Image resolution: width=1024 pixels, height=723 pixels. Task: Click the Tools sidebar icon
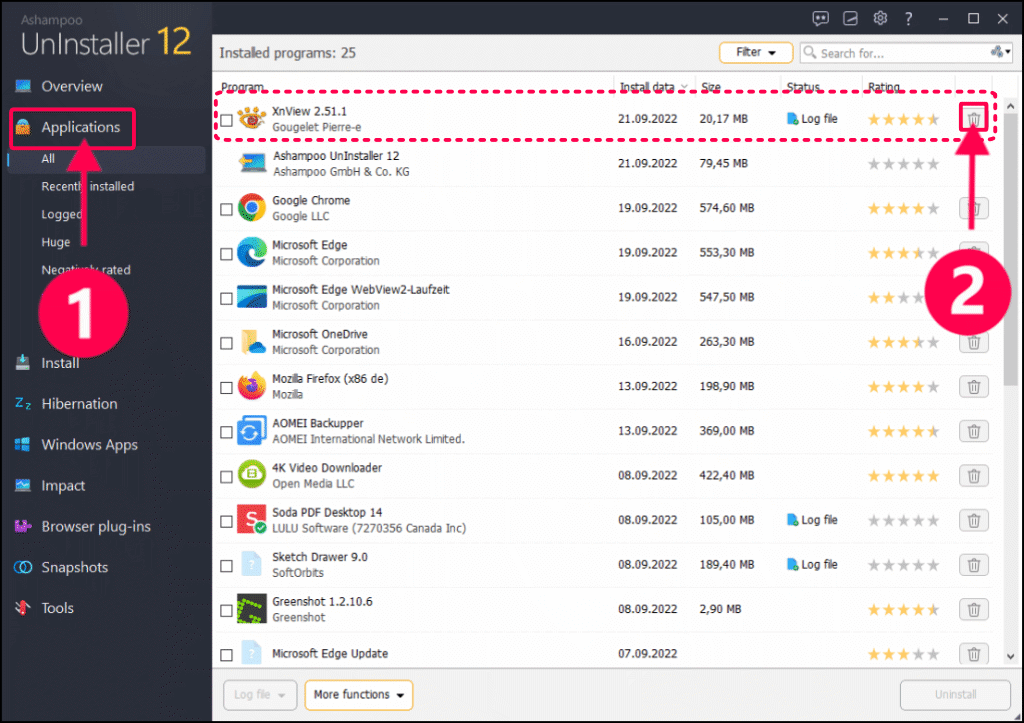coord(23,608)
